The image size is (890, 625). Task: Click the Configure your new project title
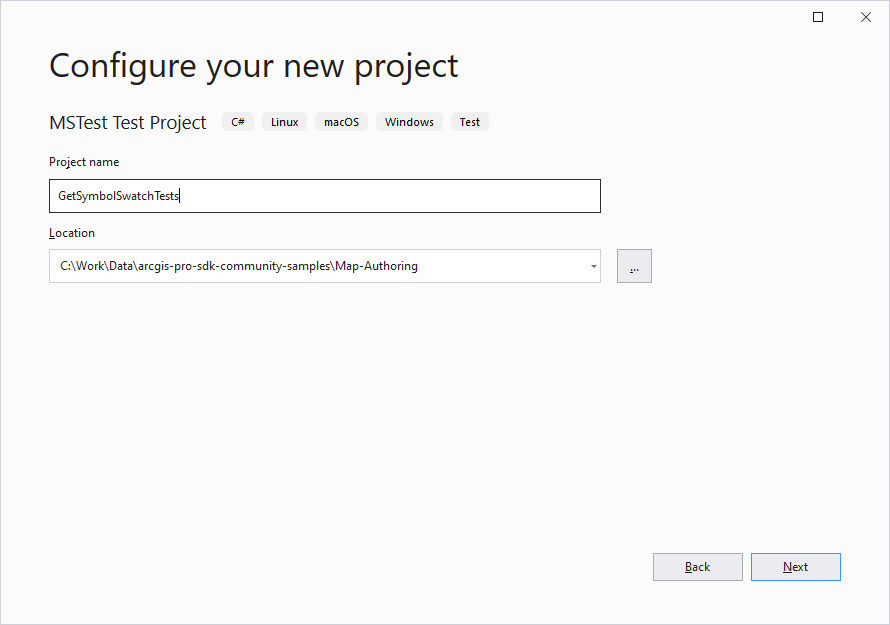pos(253,65)
